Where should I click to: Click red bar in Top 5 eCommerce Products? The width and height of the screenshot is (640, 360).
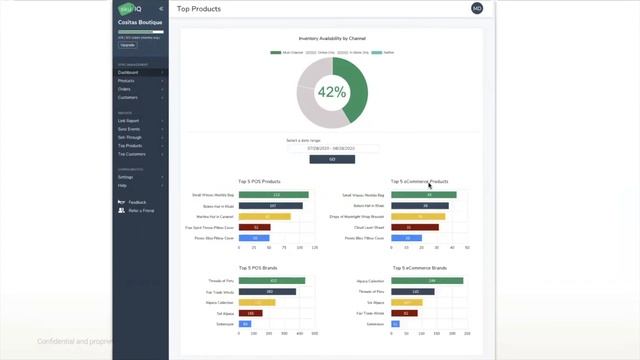pyautogui.click(x=415, y=227)
